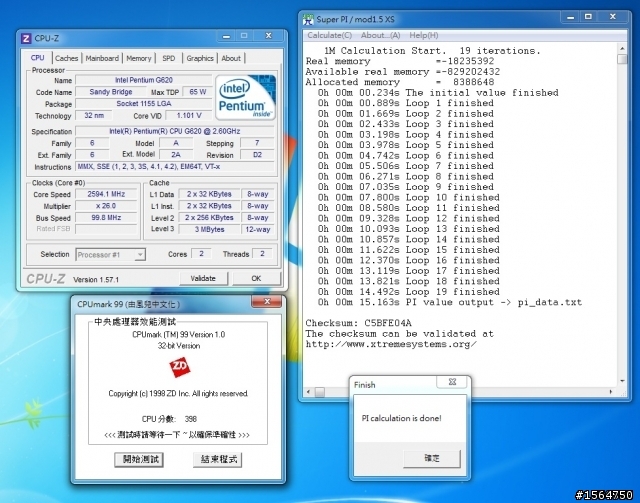Open the SPD tab in CPU-Z
The width and height of the screenshot is (640, 503).
[169, 58]
